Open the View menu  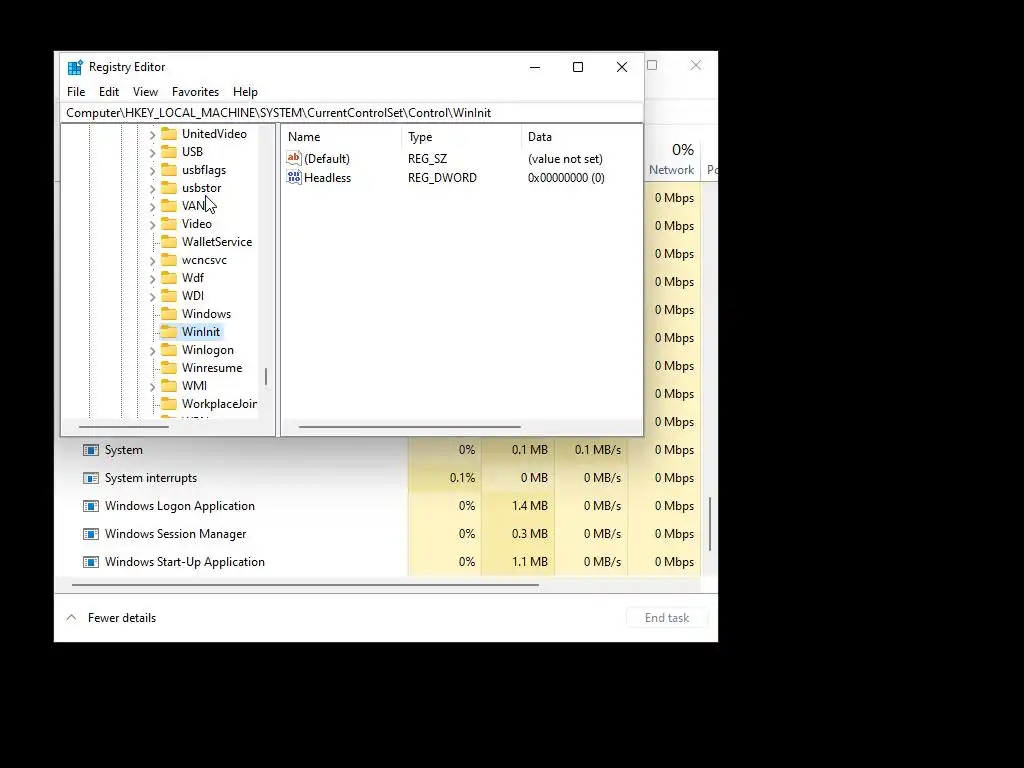145,92
